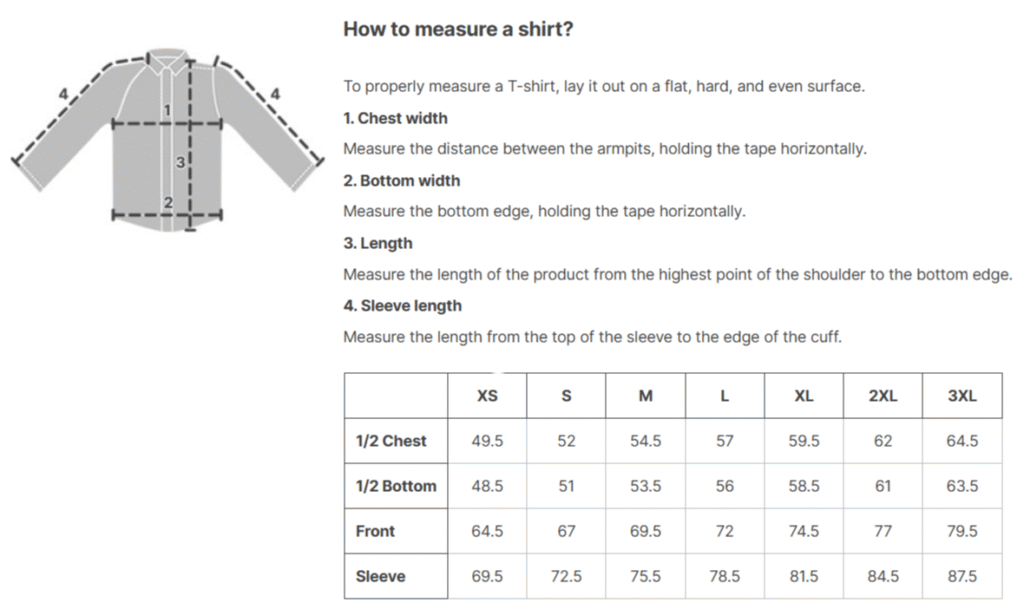This screenshot has height=616, width=1024.
Task: Click the 49.5 chest value for XS
Action: [487, 441]
